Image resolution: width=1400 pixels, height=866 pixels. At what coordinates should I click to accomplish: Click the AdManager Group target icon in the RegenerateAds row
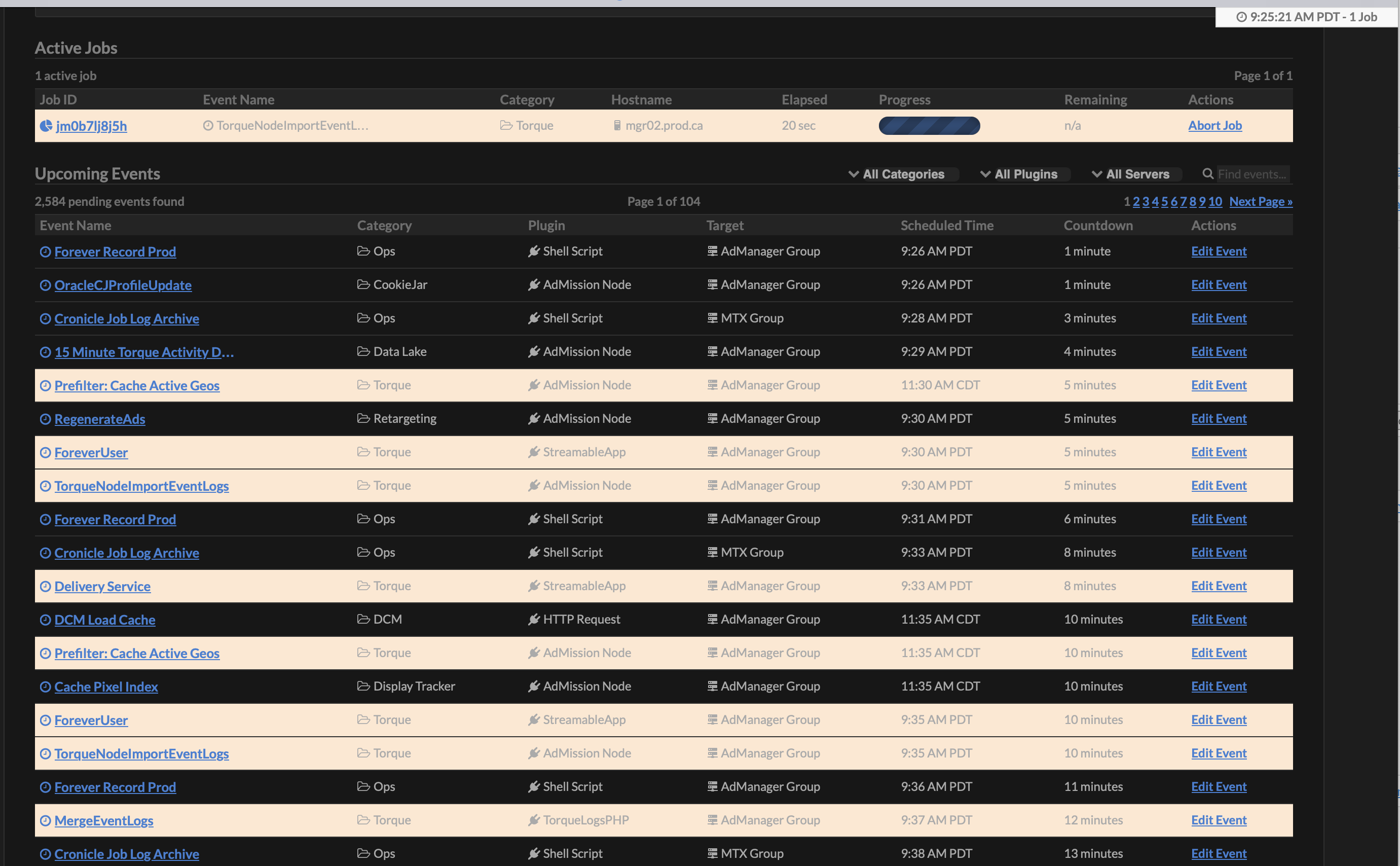[x=712, y=418]
